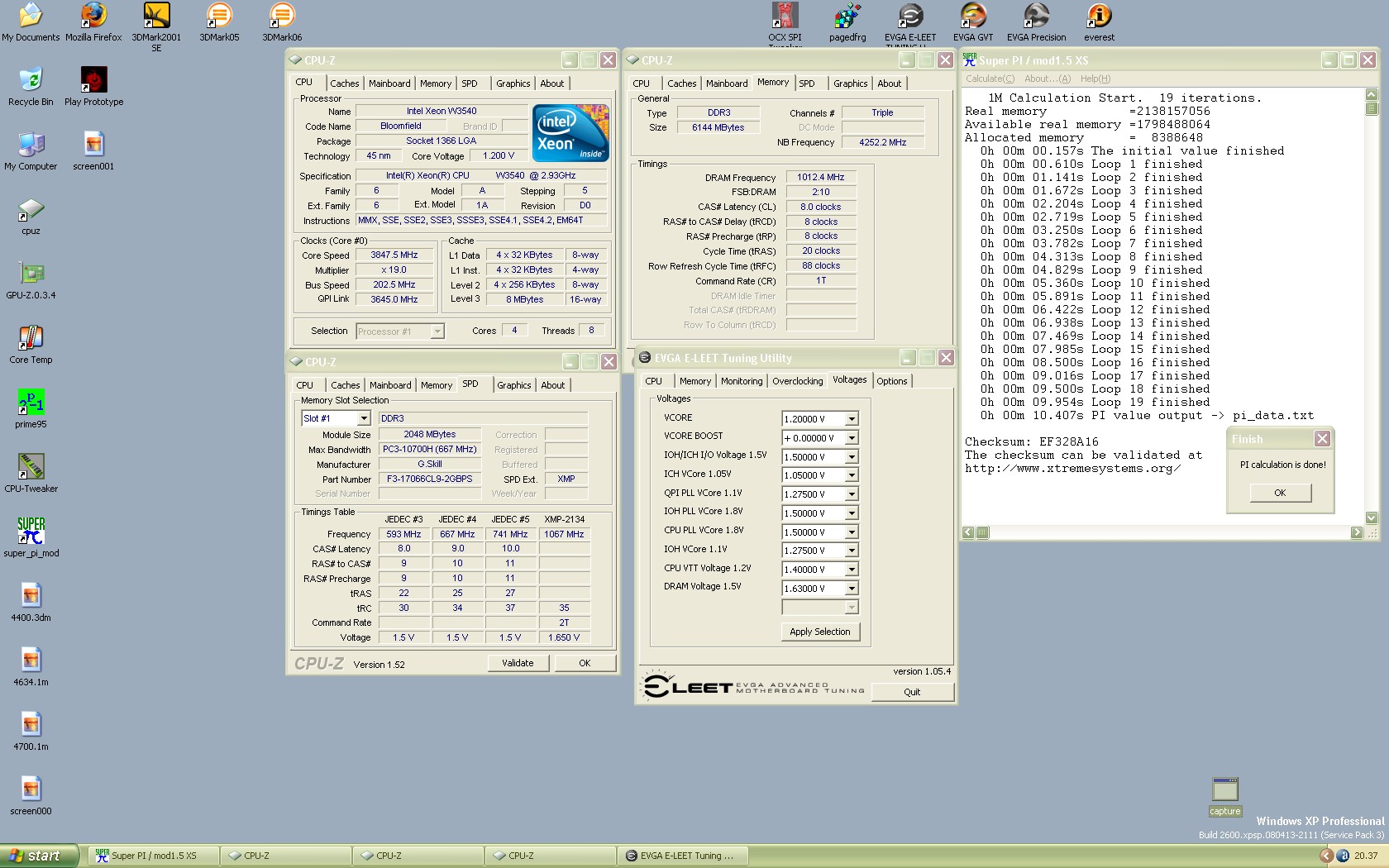This screenshot has width=1389, height=868.
Task: Open VCORE BOOST dropdown
Action: [852, 438]
